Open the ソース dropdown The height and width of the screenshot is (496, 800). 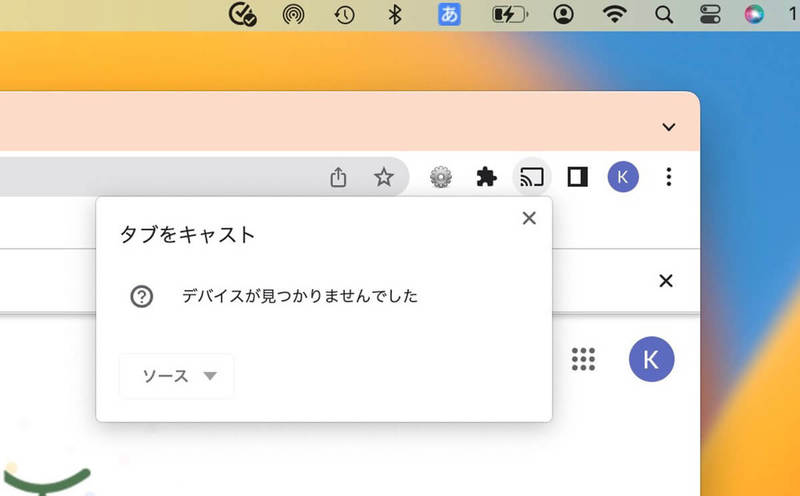click(177, 376)
